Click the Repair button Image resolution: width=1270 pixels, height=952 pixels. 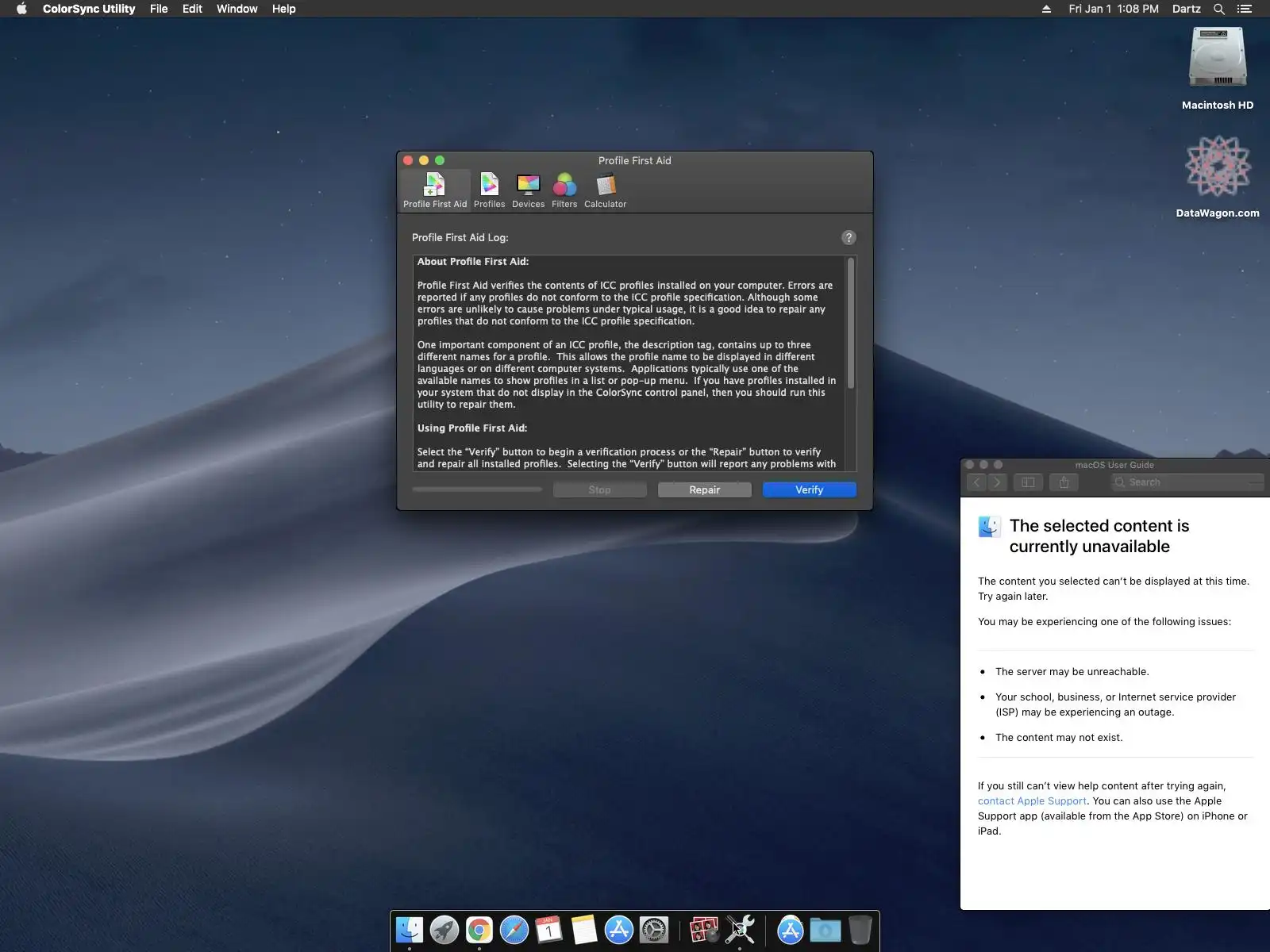(x=705, y=489)
